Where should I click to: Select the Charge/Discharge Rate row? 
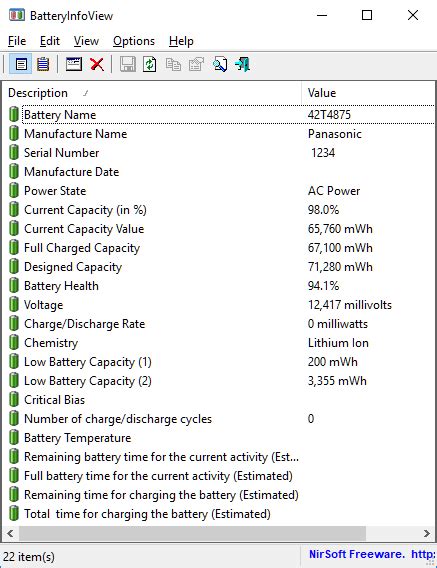point(218,323)
